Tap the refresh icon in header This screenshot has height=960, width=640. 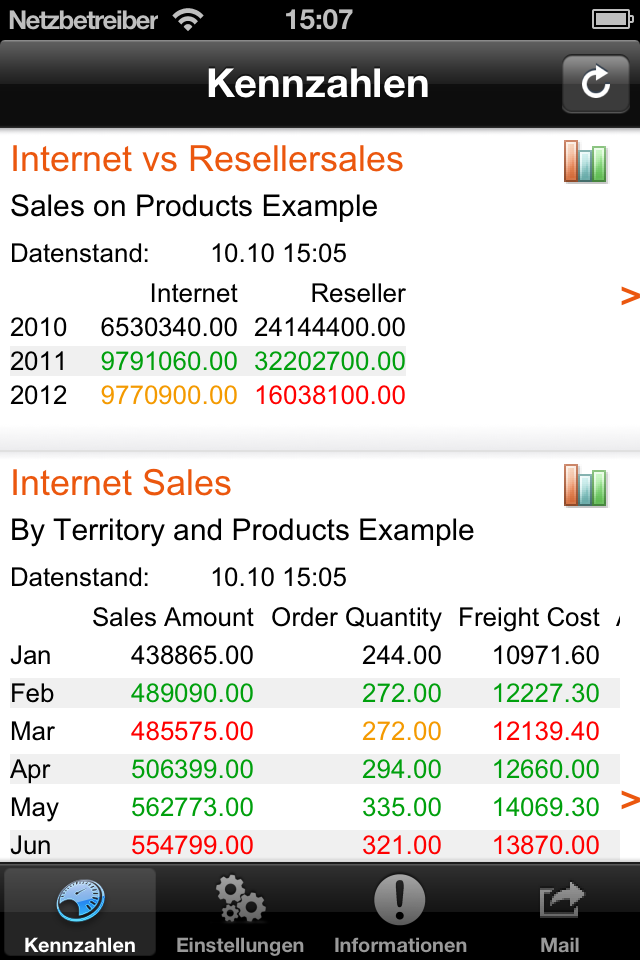coord(595,83)
